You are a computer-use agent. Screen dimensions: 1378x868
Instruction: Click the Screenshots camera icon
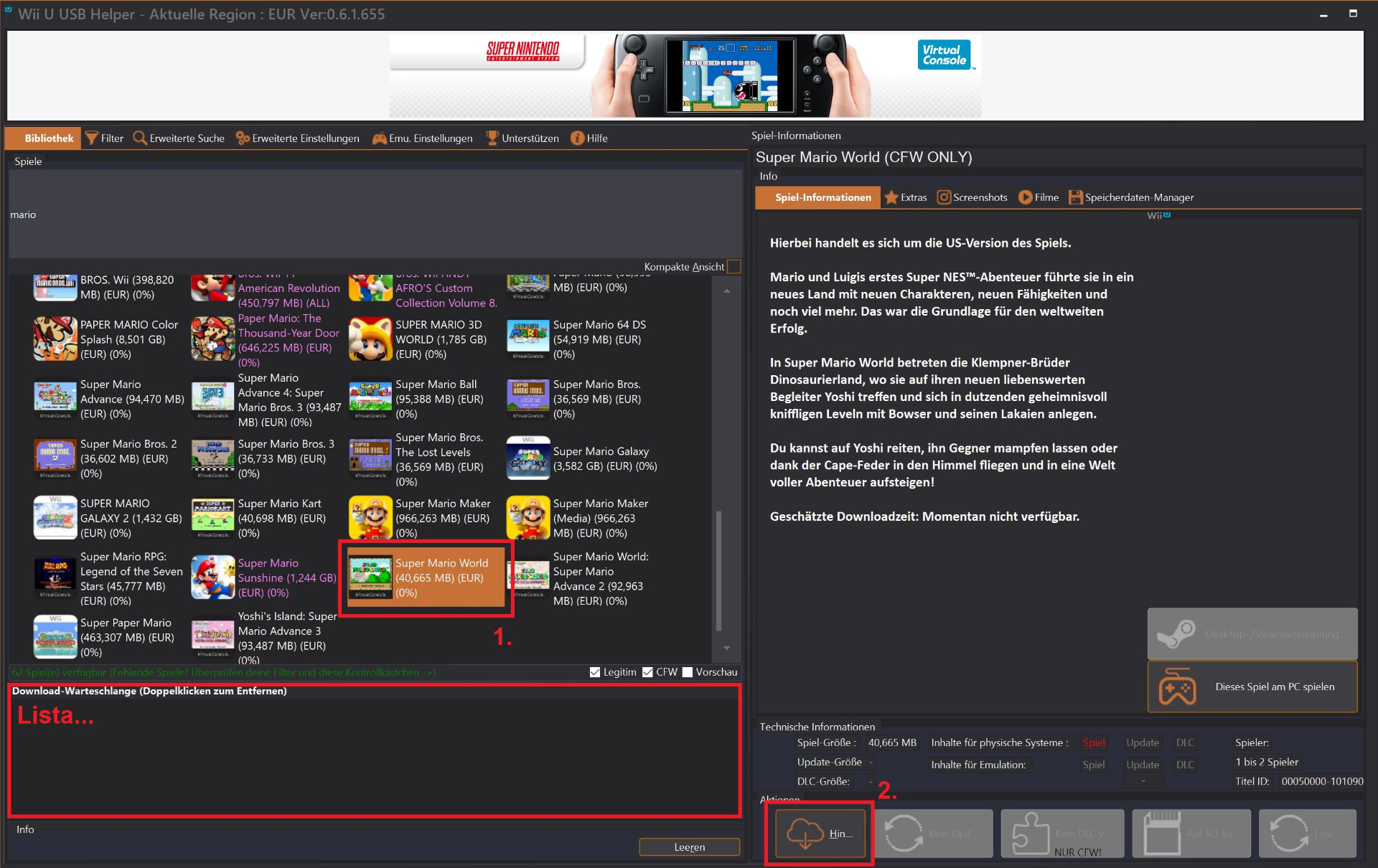pyautogui.click(x=944, y=197)
